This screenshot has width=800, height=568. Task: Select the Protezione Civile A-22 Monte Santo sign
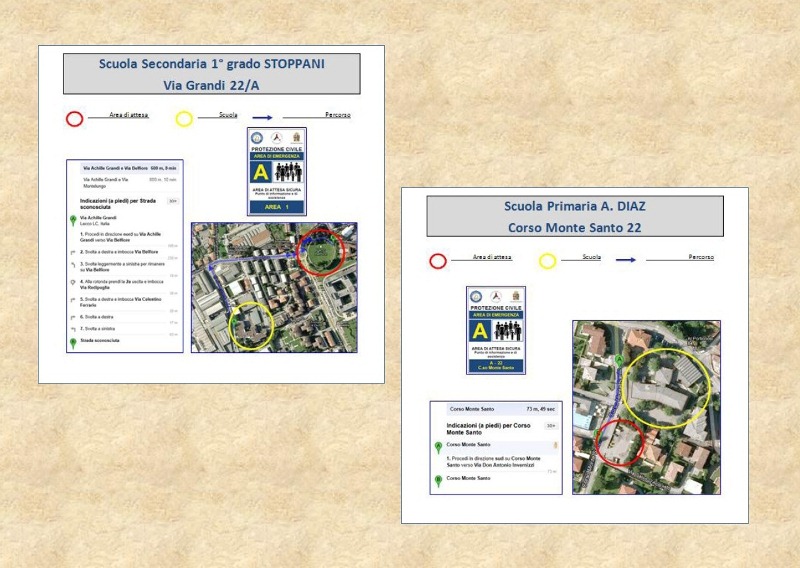coord(495,330)
